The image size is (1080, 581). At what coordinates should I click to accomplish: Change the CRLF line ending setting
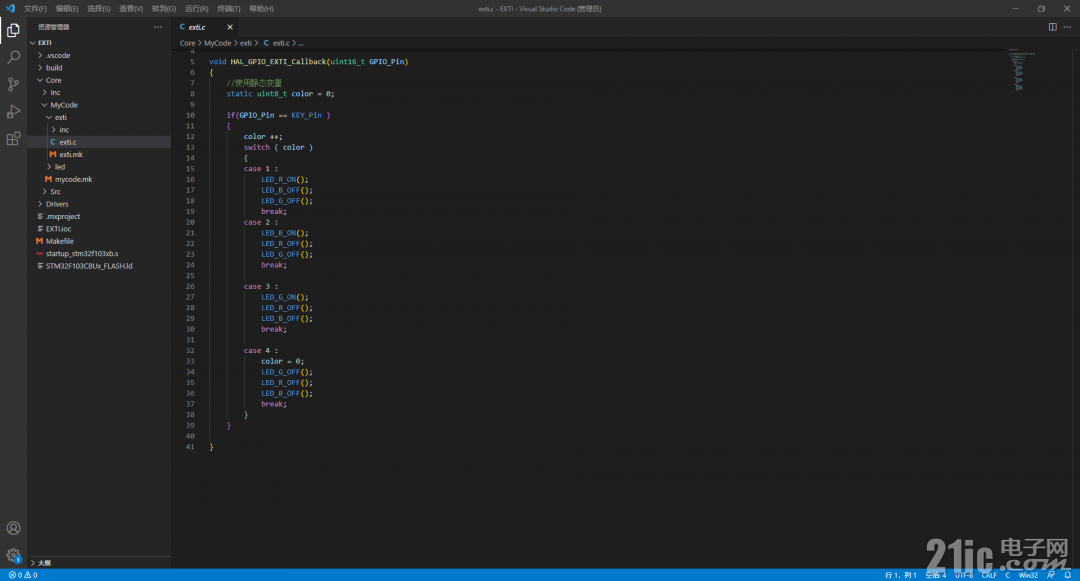point(989,575)
